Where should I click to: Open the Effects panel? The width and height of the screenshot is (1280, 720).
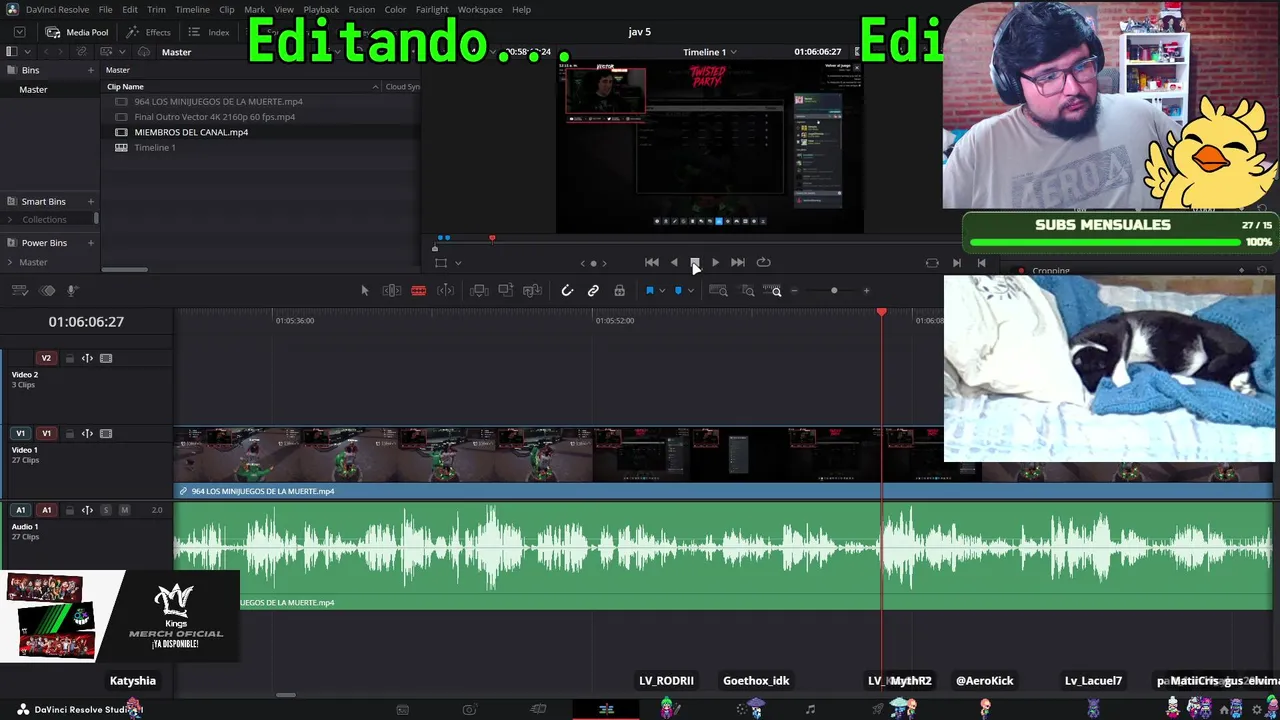tap(149, 32)
